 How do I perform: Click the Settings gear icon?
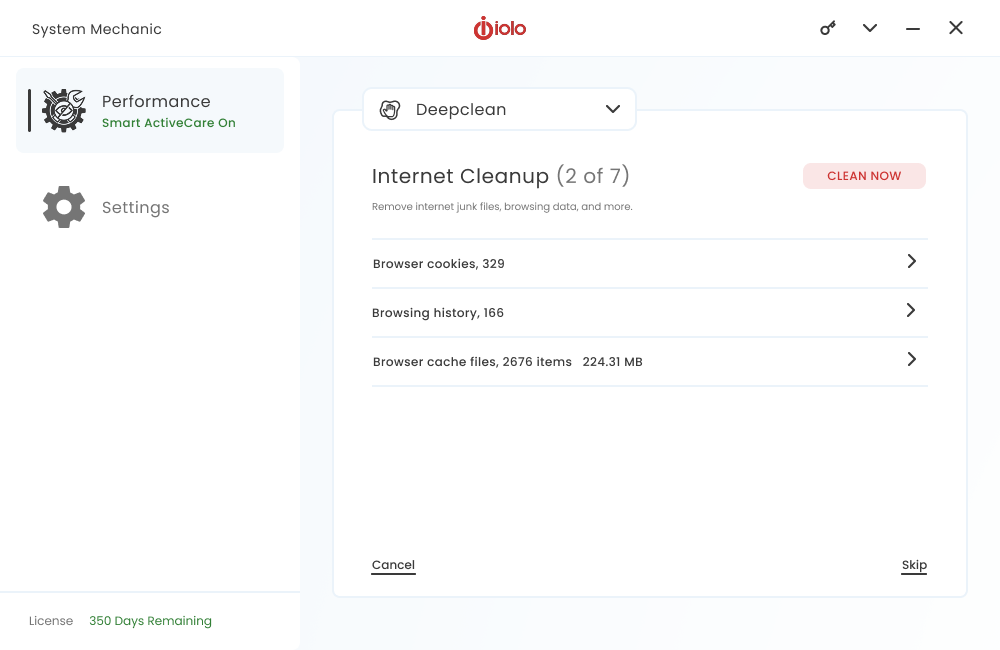(64, 207)
